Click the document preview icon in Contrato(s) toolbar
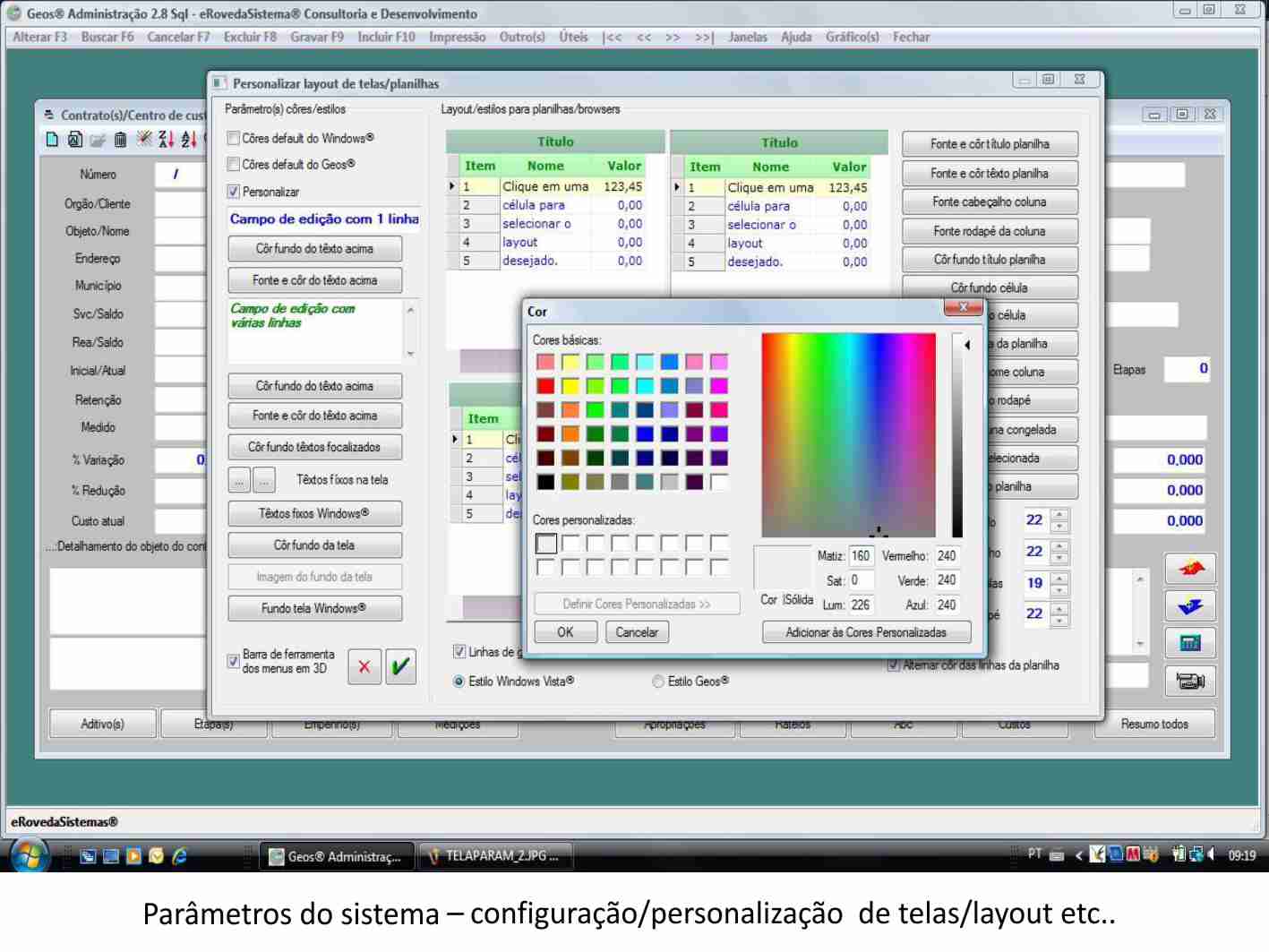Screen dimensions: 1269x952 pyautogui.click(x=74, y=140)
